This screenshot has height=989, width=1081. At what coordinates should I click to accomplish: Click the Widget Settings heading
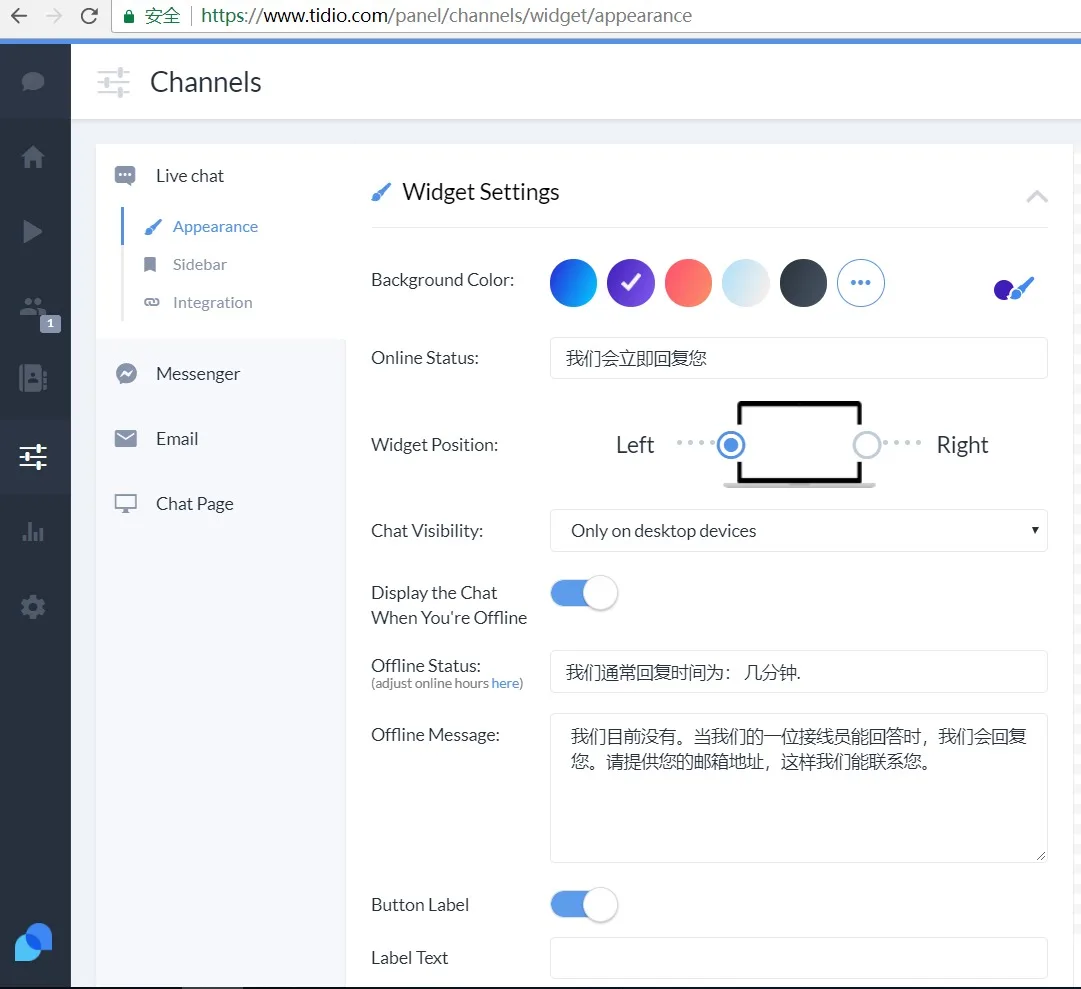click(481, 192)
